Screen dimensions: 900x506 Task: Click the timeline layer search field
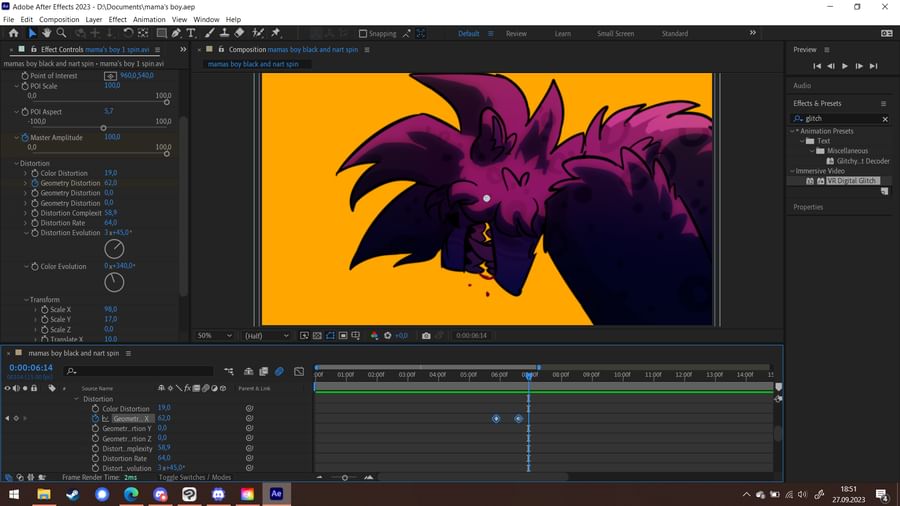tap(139, 372)
